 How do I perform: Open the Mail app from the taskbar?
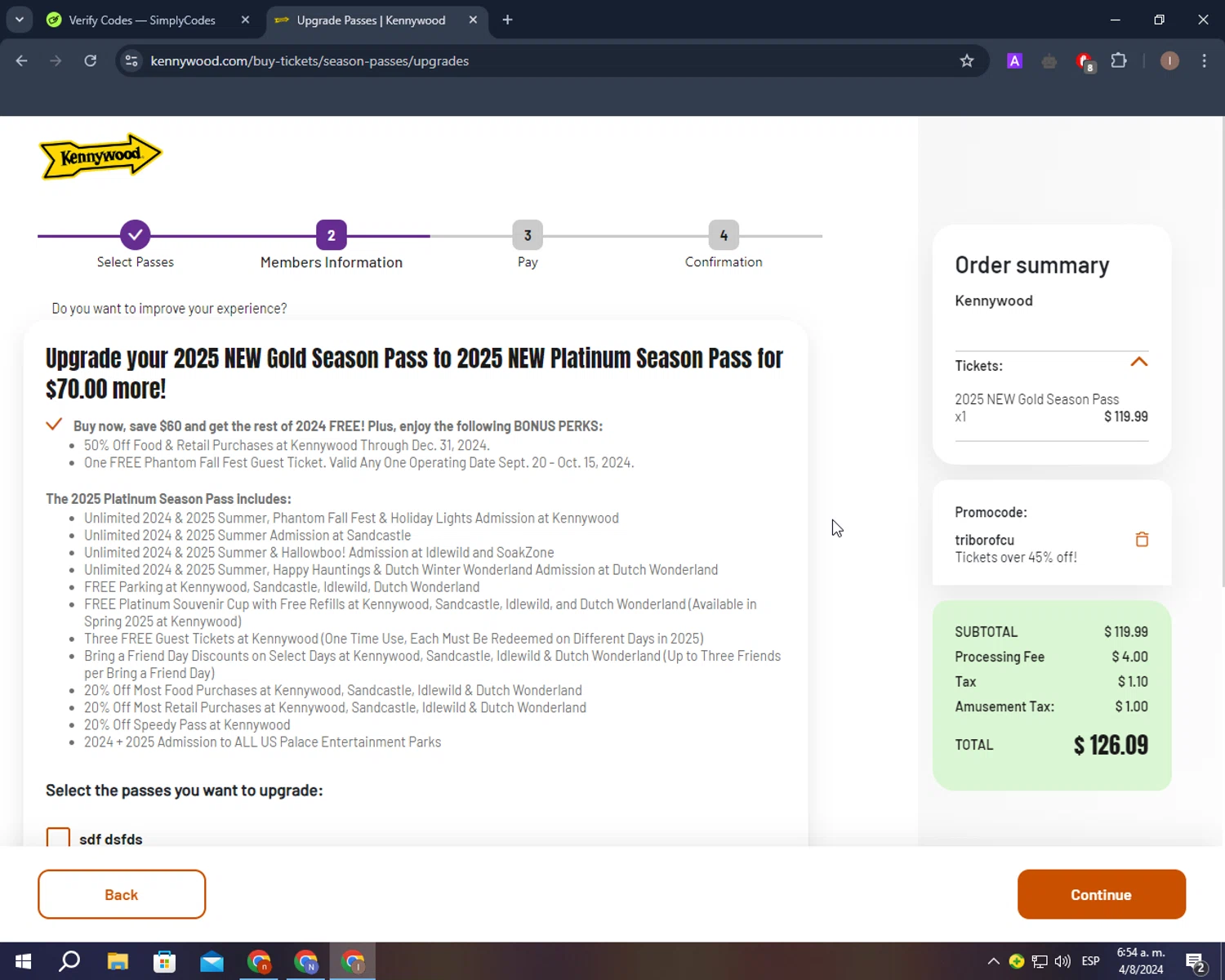(x=212, y=961)
